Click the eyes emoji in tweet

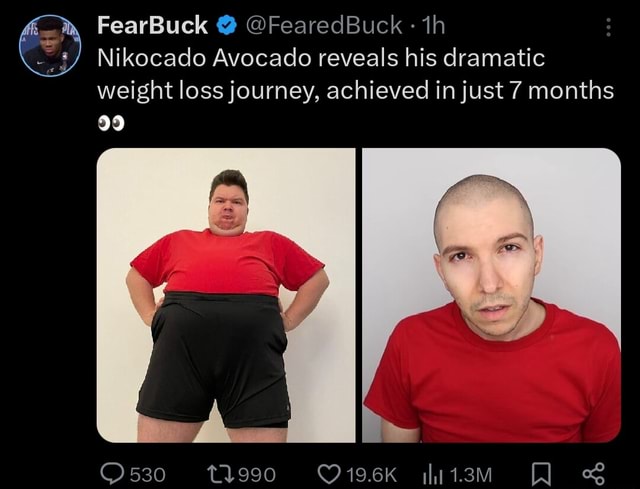111,123
